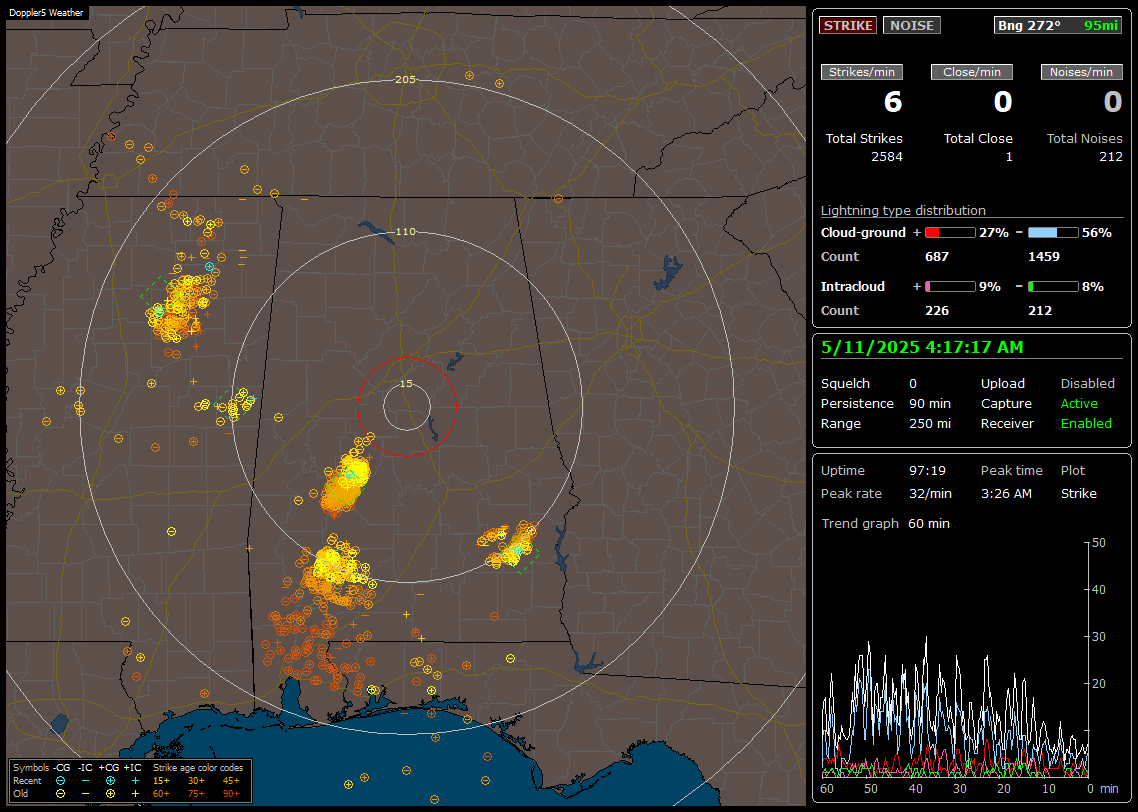Click the Range value 250 mi
This screenshot has width=1138, height=812.
930,424
